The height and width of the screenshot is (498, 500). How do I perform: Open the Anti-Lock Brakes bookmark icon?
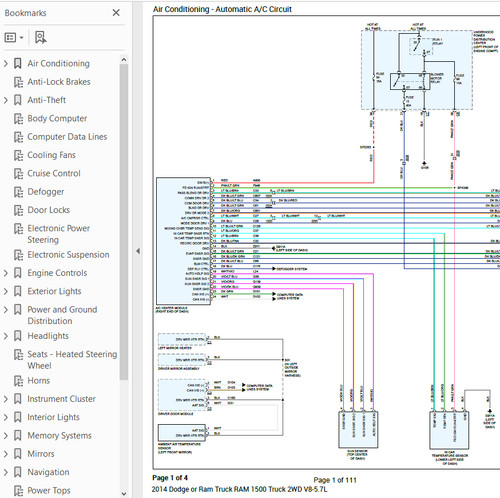[x=18, y=82]
